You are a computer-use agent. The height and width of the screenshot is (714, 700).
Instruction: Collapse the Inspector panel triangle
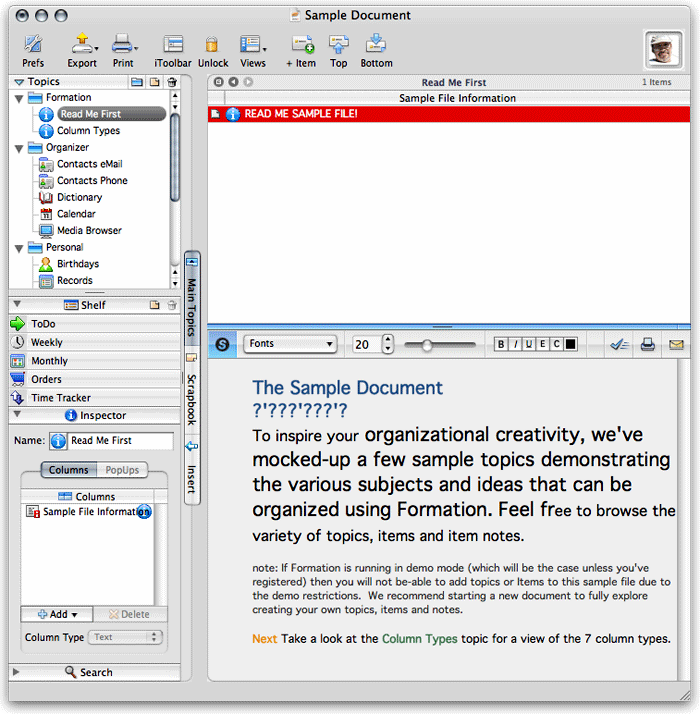coord(17,414)
